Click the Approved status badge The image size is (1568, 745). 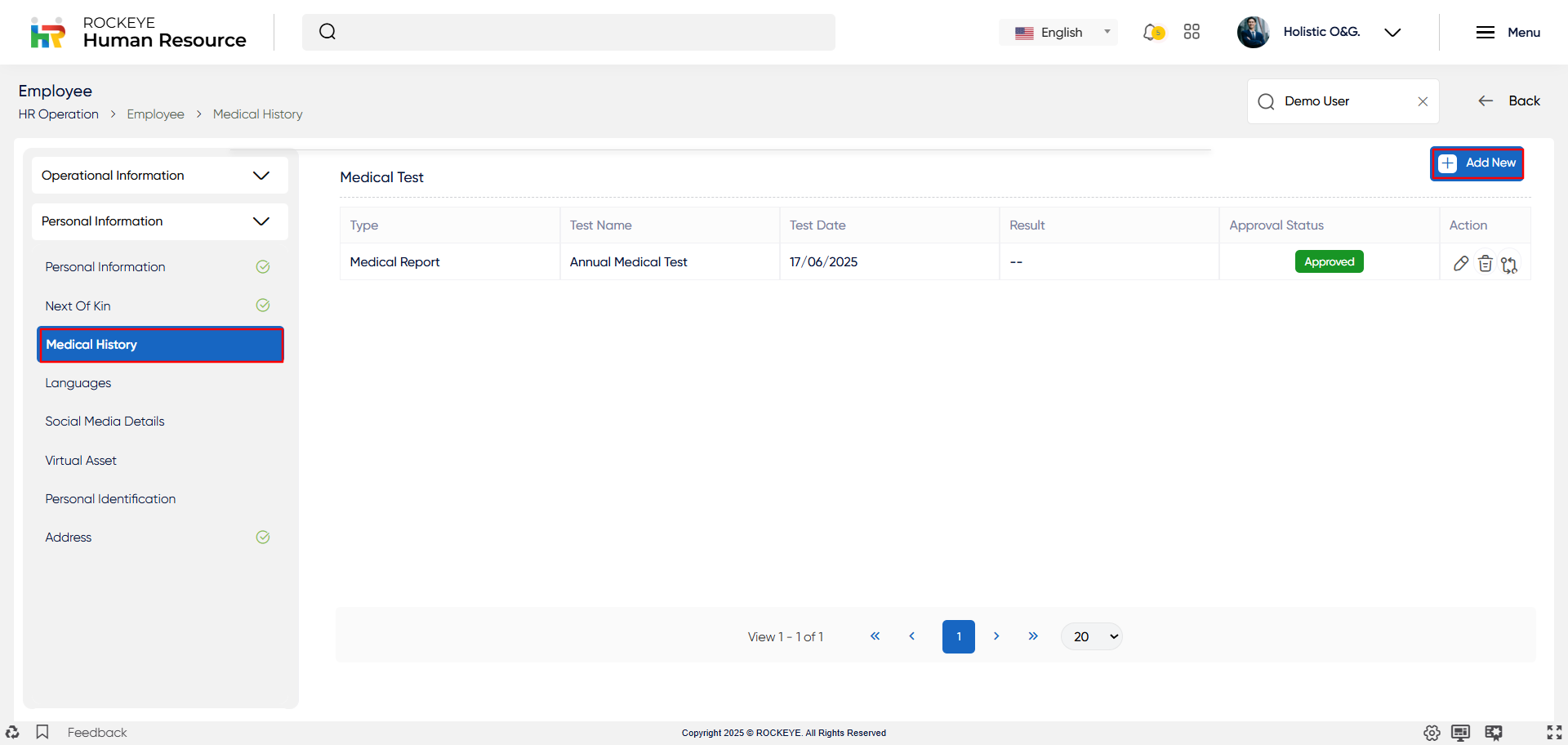point(1329,261)
